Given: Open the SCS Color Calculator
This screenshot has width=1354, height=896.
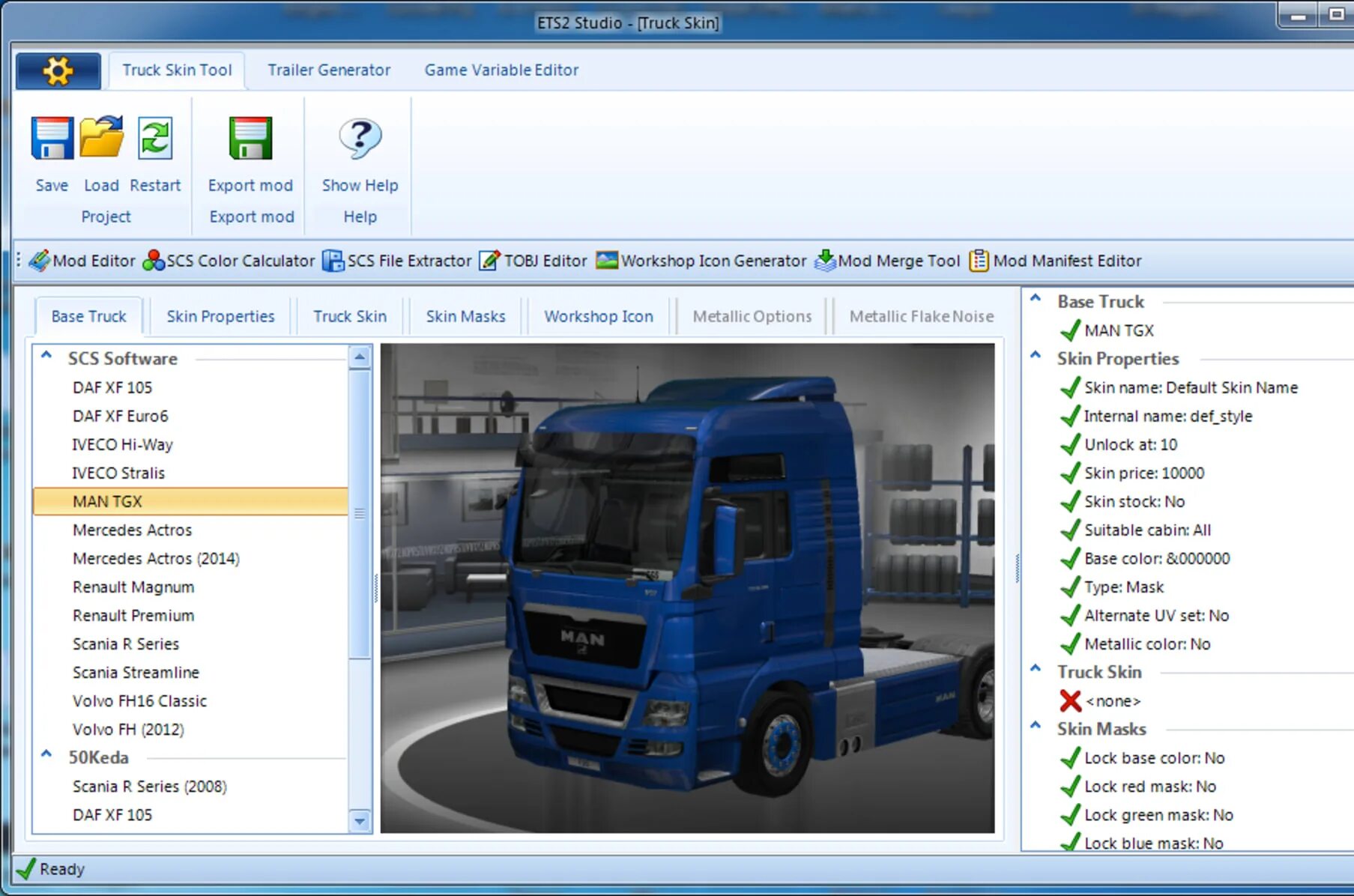Looking at the screenshot, I should [229, 261].
